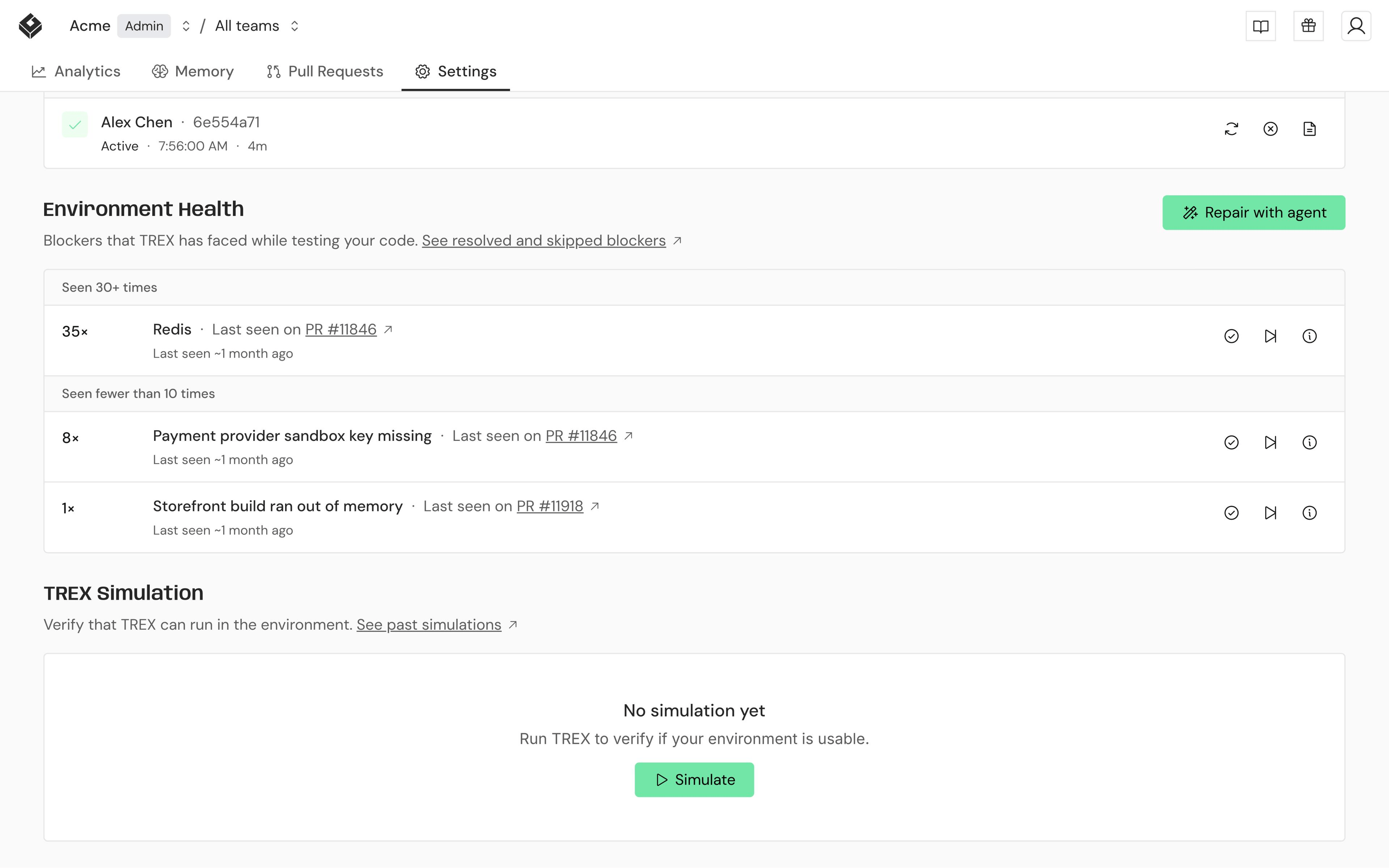View logs document icon for Alex Chen
The height and width of the screenshot is (868, 1389).
click(1309, 129)
